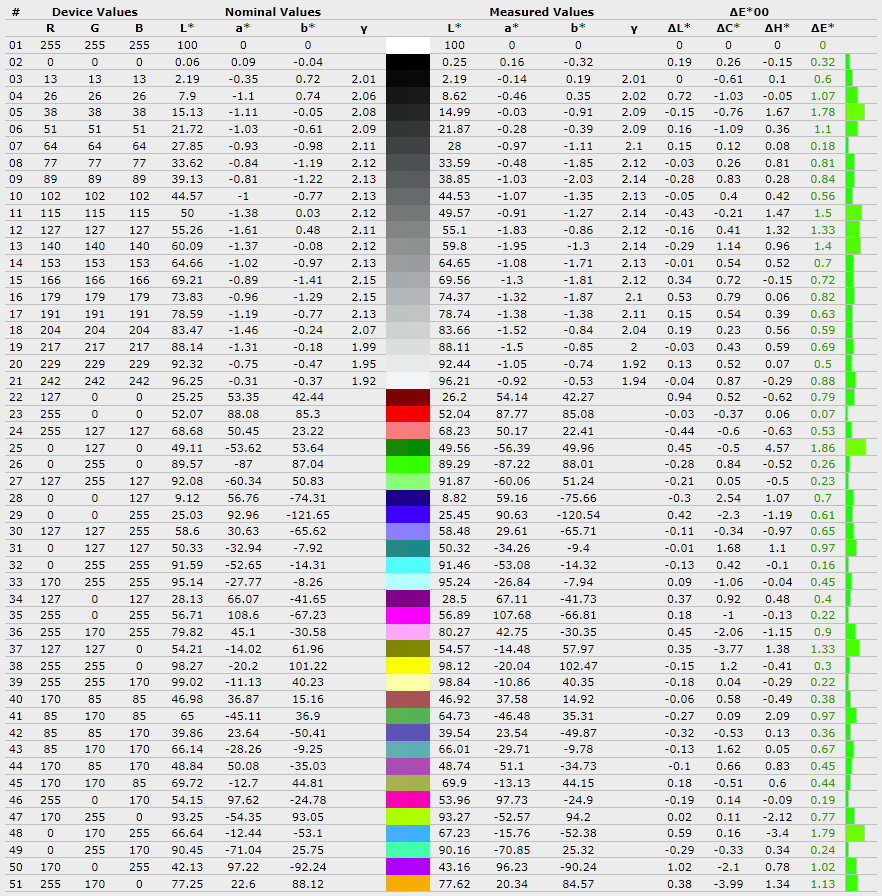Select the pure green swatch in row 26
This screenshot has width=882, height=896.
407,464
